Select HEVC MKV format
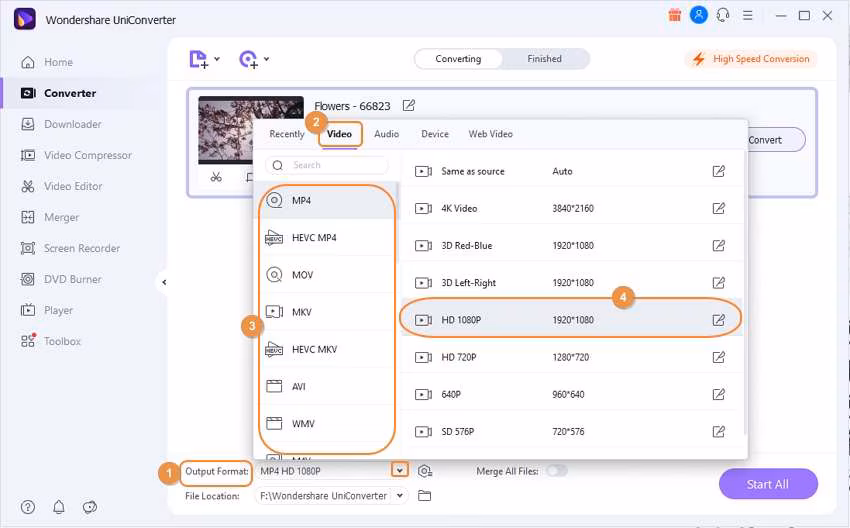The height and width of the screenshot is (528, 850). click(x=326, y=349)
